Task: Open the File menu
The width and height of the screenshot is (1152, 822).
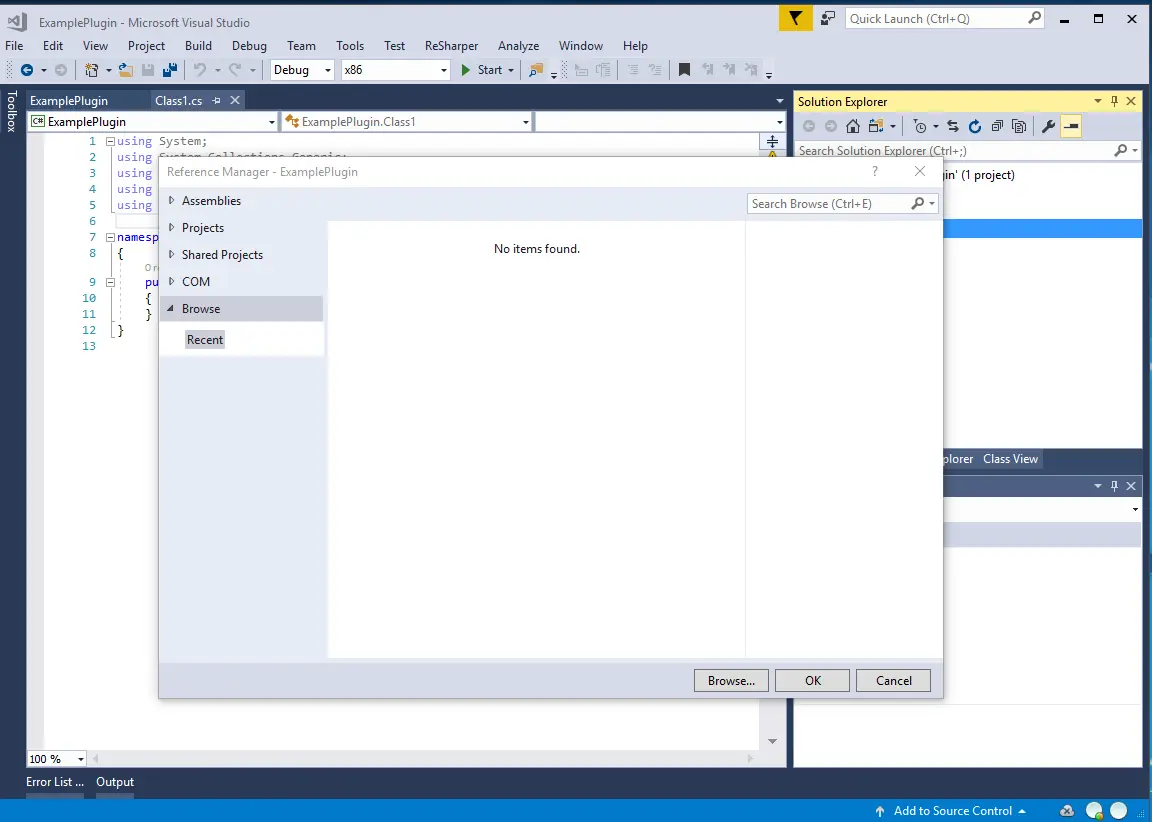Action: point(14,46)
